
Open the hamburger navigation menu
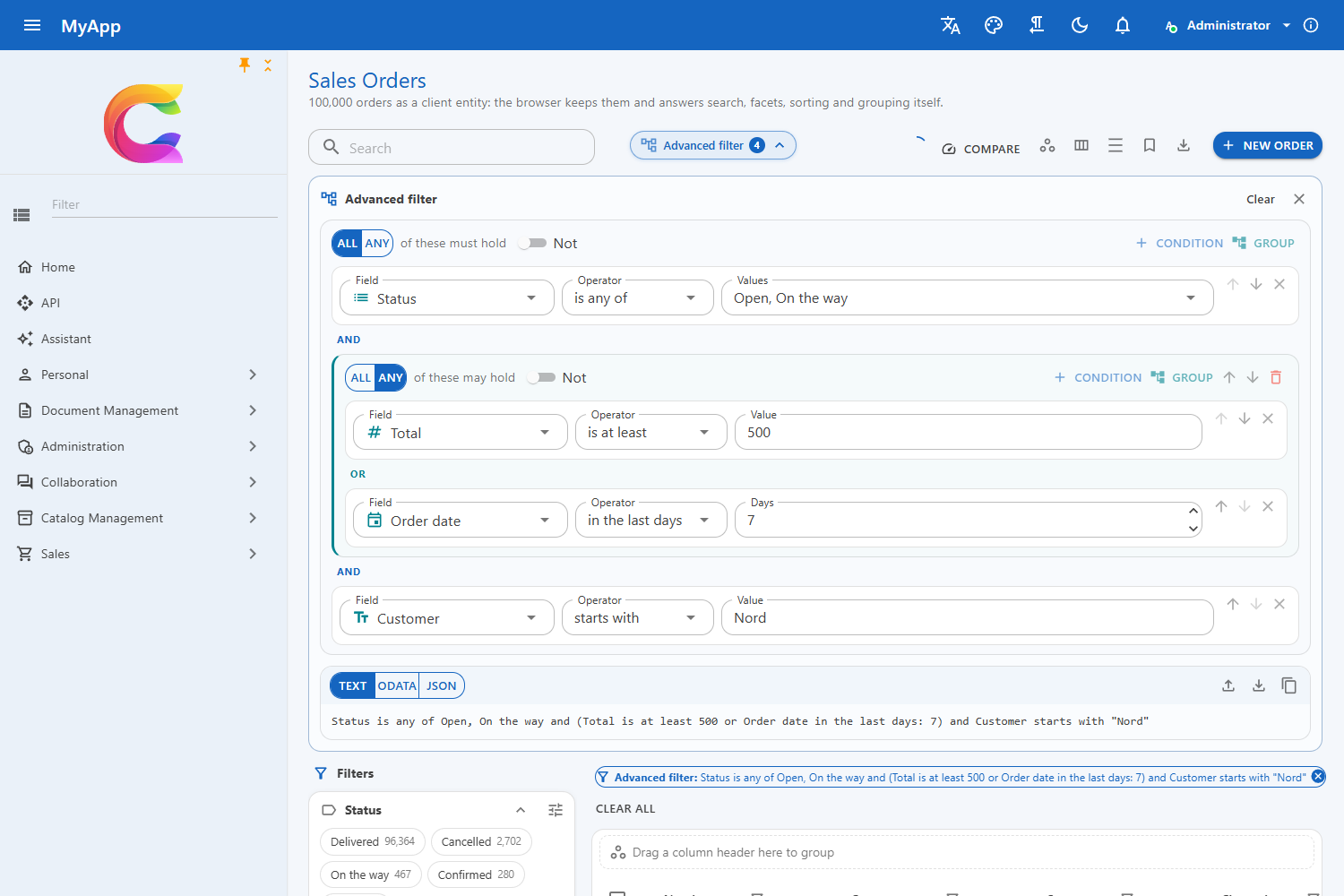(32, 25)
